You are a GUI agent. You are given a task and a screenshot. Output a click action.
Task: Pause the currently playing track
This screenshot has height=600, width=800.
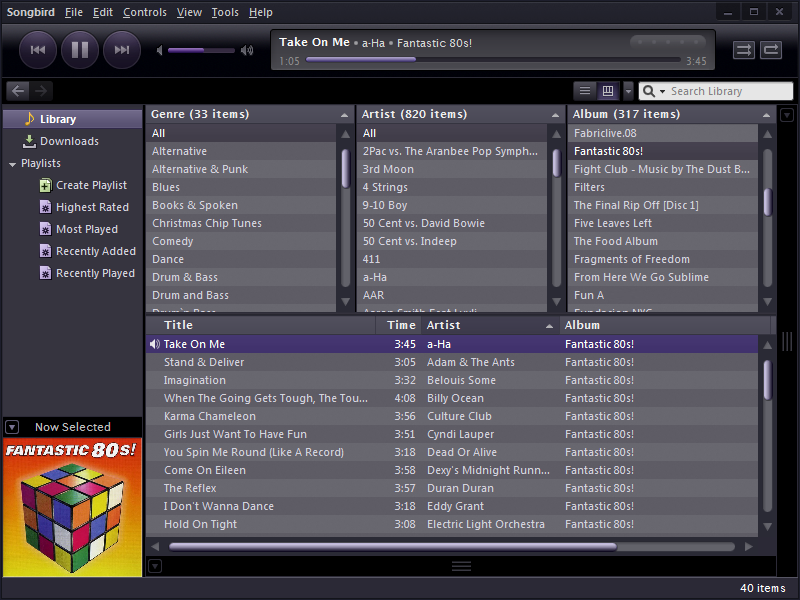(80, 49)
